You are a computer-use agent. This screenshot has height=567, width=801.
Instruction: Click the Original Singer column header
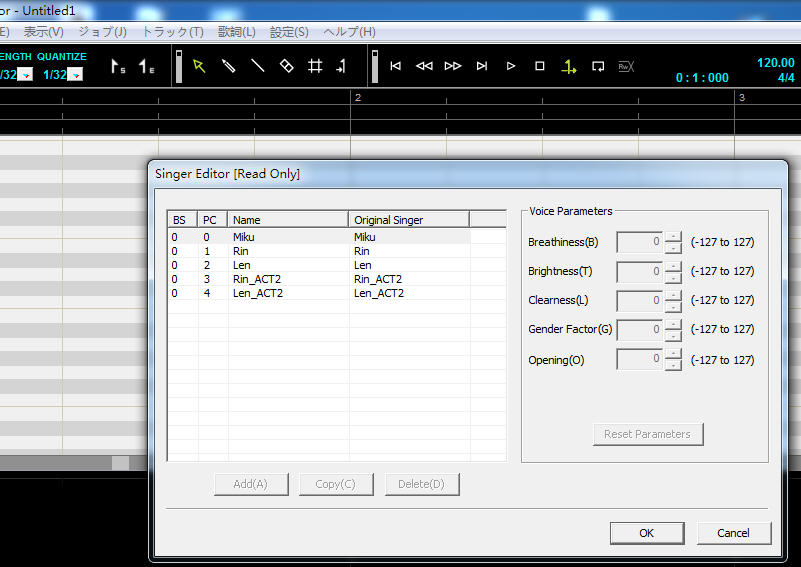click(x=409, y=220)
